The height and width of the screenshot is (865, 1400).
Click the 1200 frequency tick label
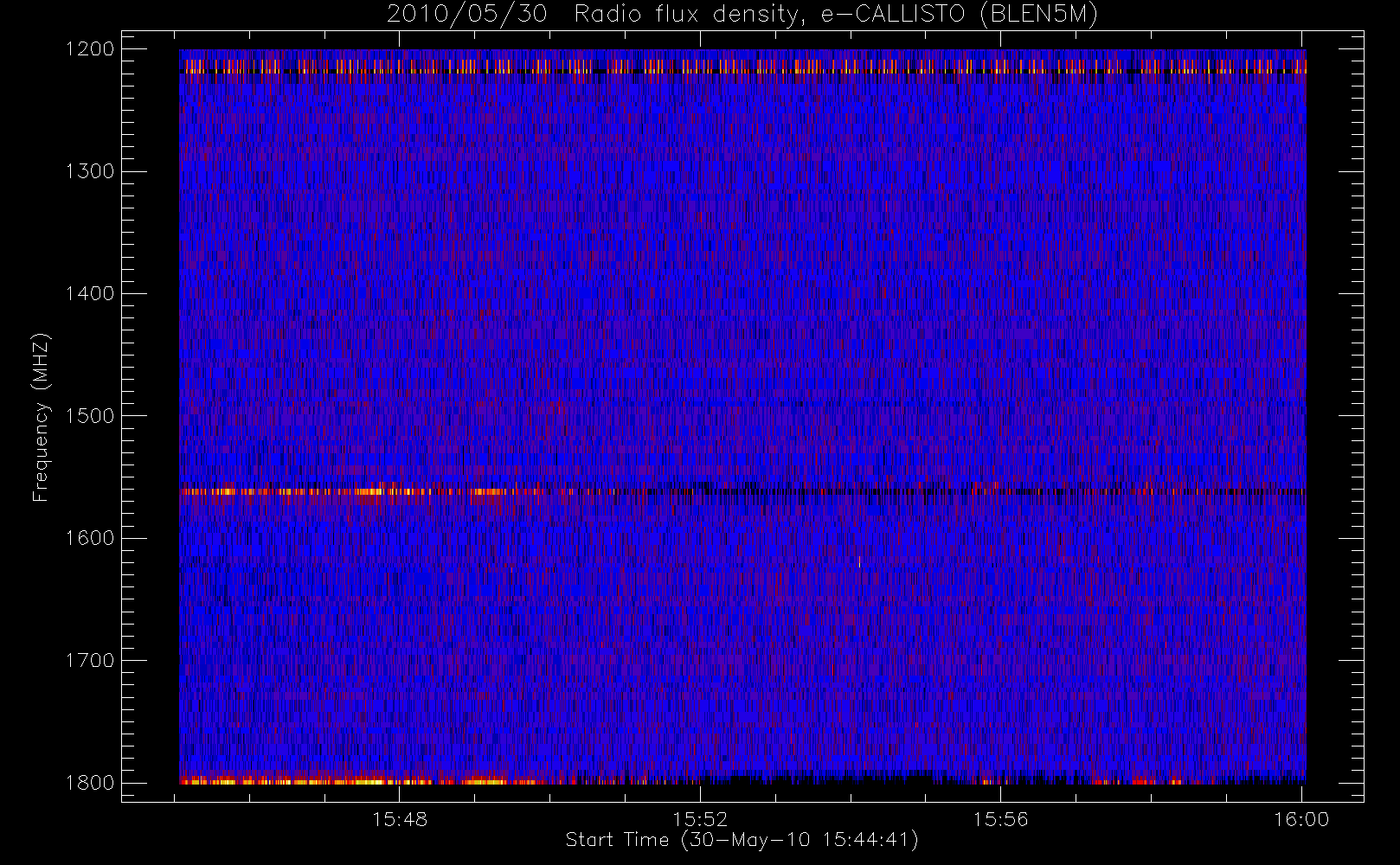pos(90,49)
